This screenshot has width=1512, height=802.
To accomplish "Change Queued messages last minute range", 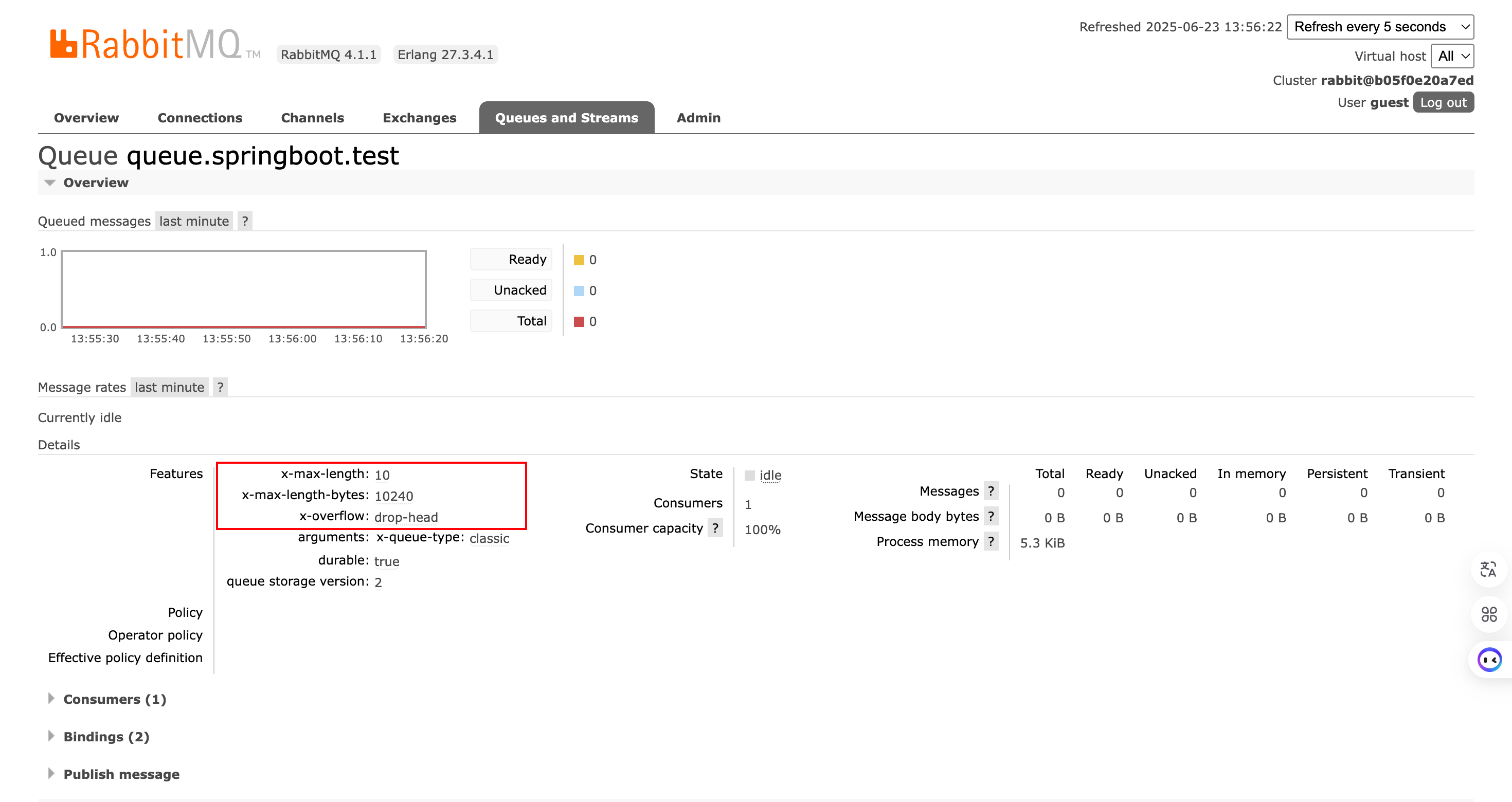I will click(194, 221).
